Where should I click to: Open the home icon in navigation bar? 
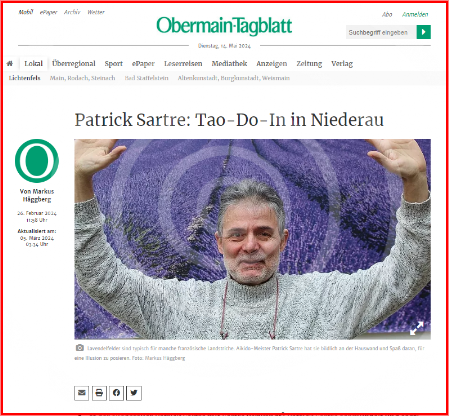tap(10, 63)
